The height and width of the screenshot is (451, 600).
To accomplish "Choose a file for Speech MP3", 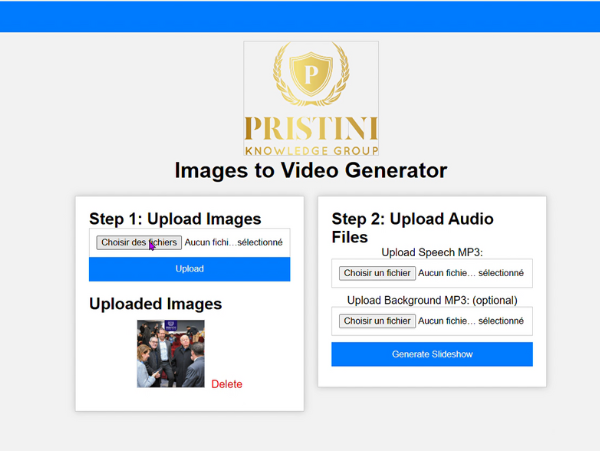I will pyautogui.click(x=377, y=273).
